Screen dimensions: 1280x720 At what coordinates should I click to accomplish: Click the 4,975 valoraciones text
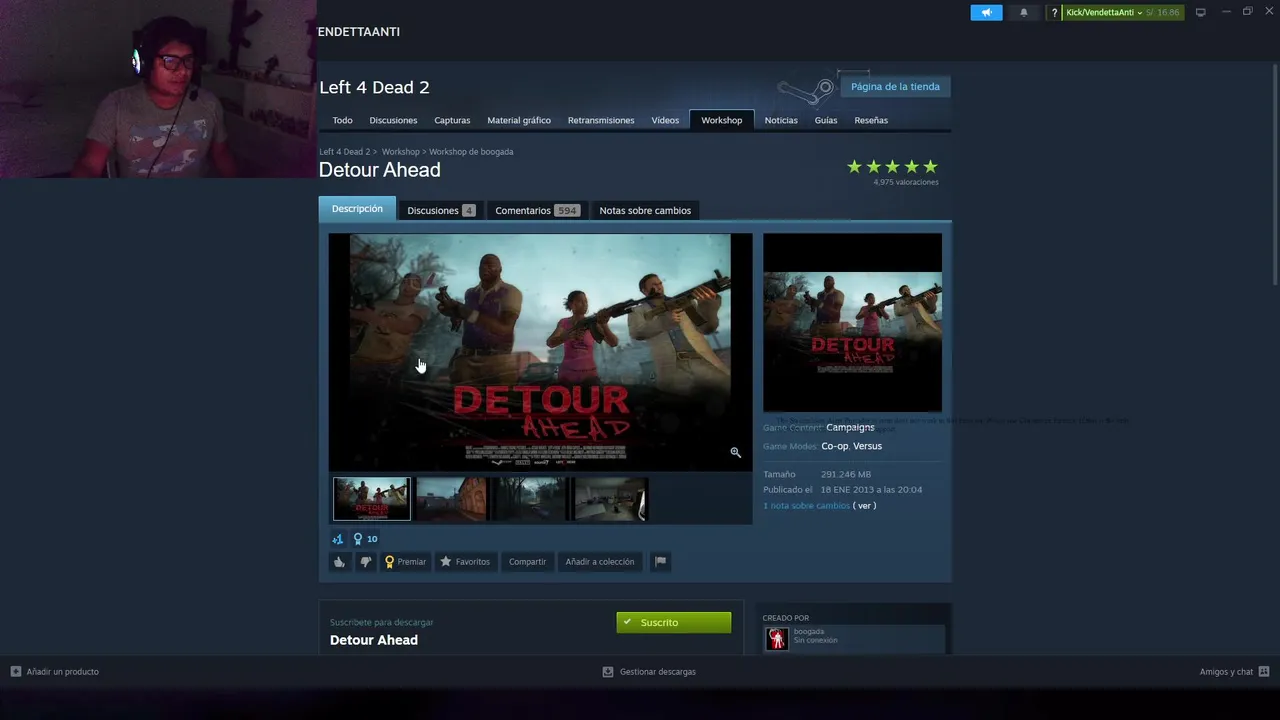click(x=906, y=183)
